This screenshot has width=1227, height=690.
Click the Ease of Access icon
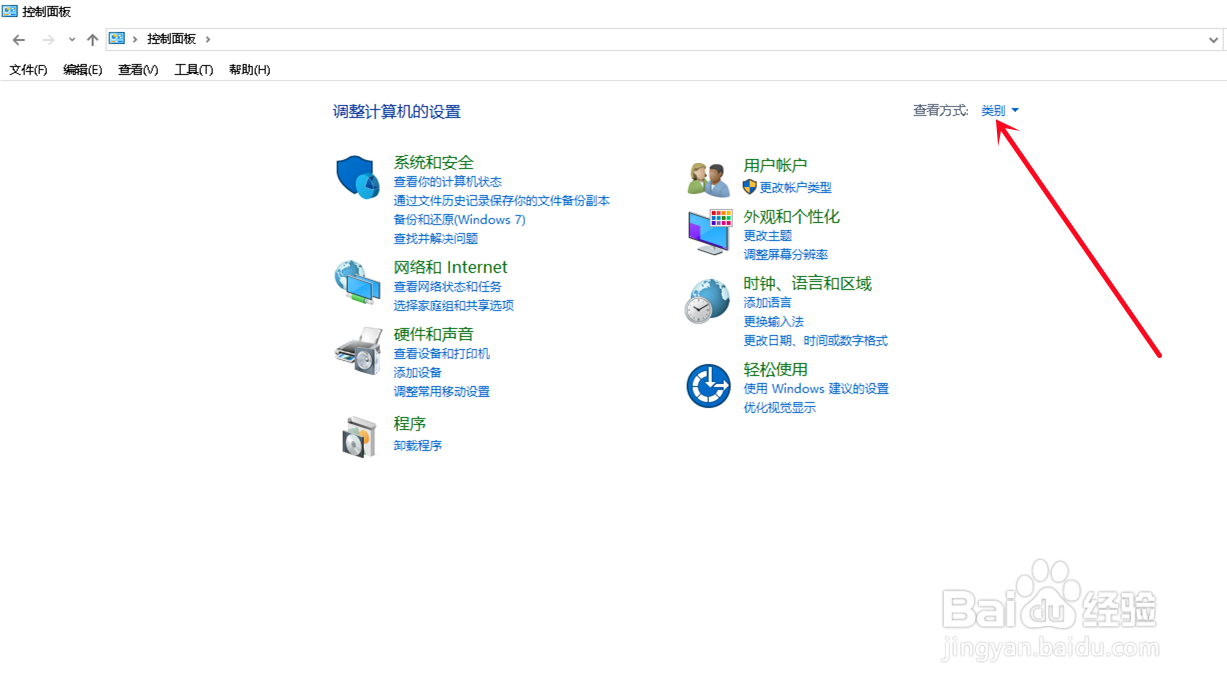(x=709, y=386)
